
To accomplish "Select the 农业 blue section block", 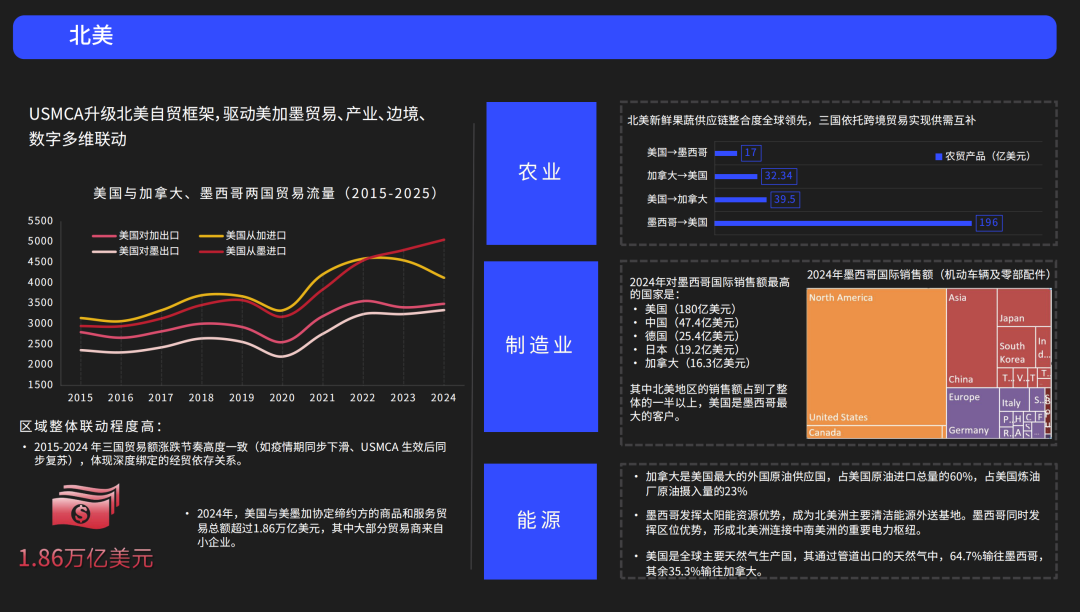I will pos(540,173).
